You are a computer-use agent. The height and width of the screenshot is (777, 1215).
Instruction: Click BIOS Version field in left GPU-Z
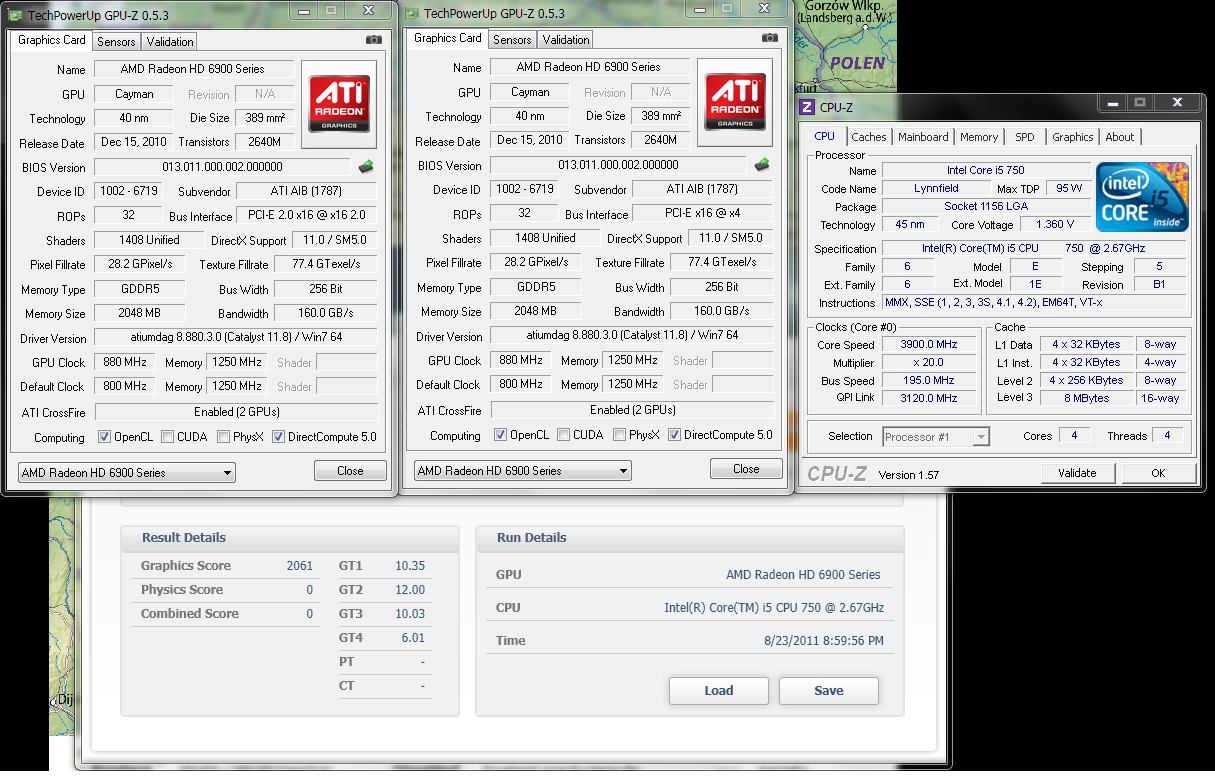223,167
